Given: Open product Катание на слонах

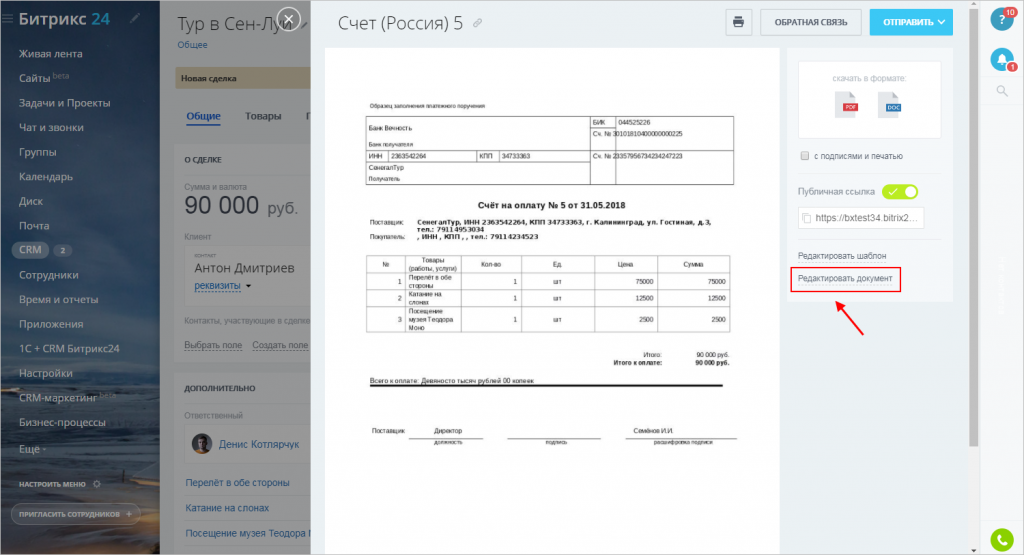Looking at the screenshot, I should 227,507.
